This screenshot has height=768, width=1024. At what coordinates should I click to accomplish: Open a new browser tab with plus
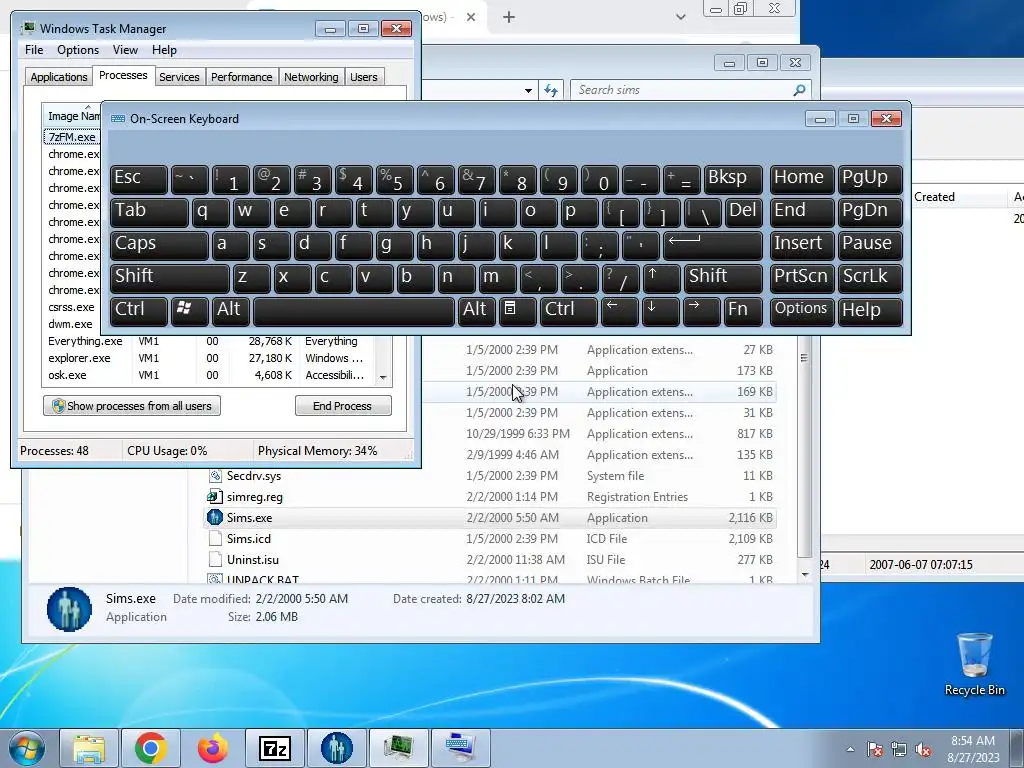509,17
